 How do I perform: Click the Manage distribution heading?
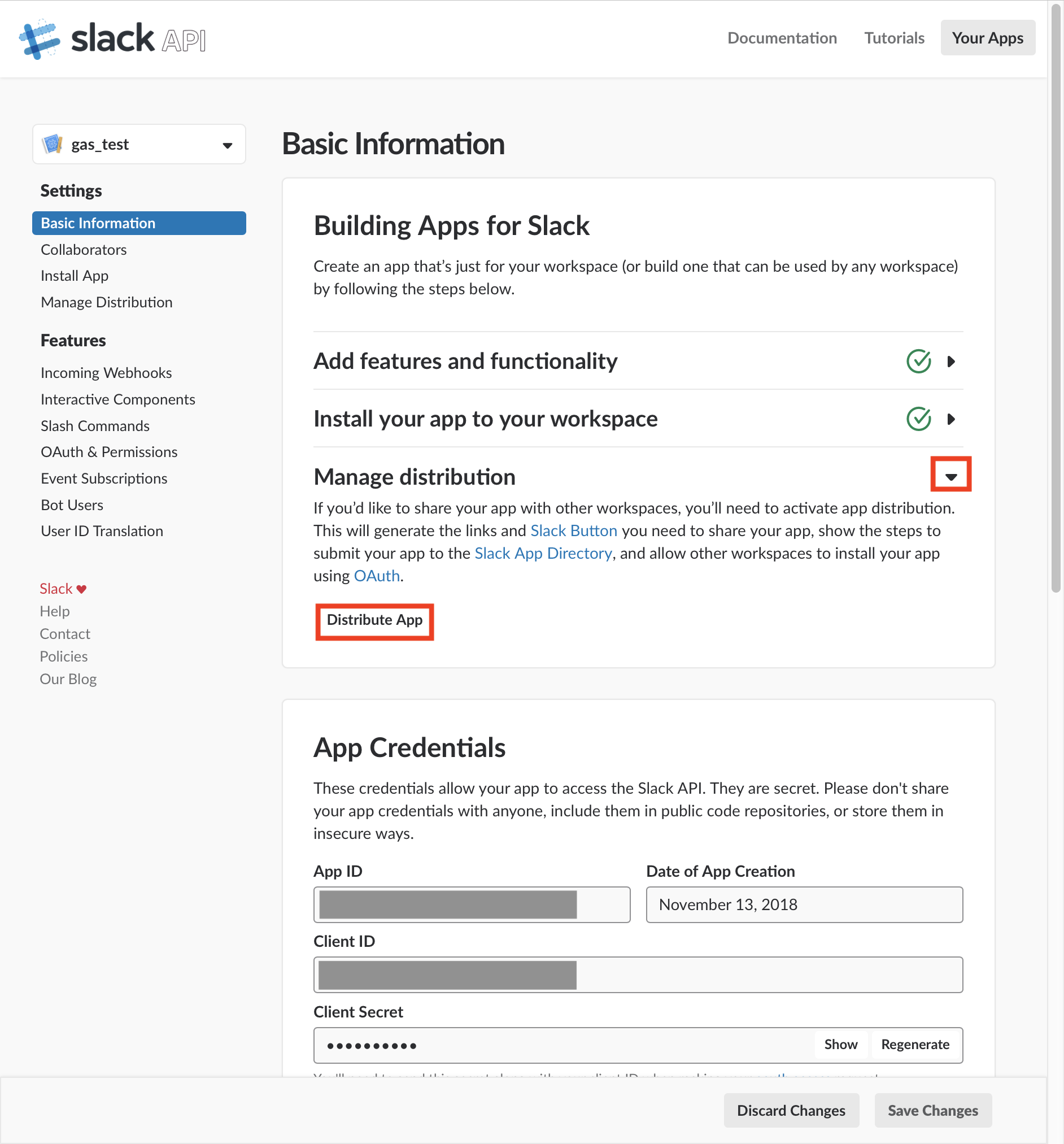(414, 477)
